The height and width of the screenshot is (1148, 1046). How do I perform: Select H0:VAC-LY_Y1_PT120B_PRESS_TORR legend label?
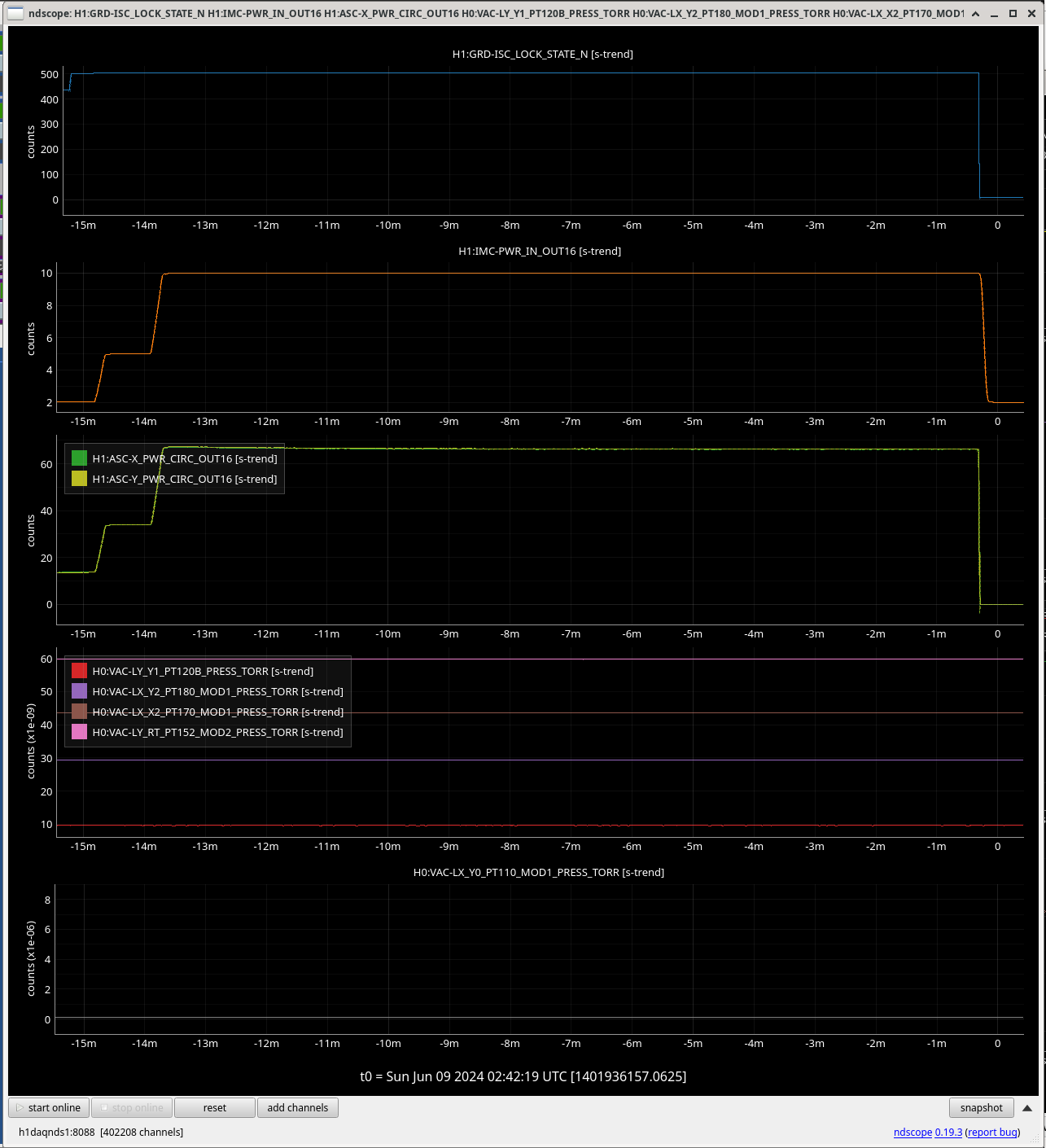[203, 671]
